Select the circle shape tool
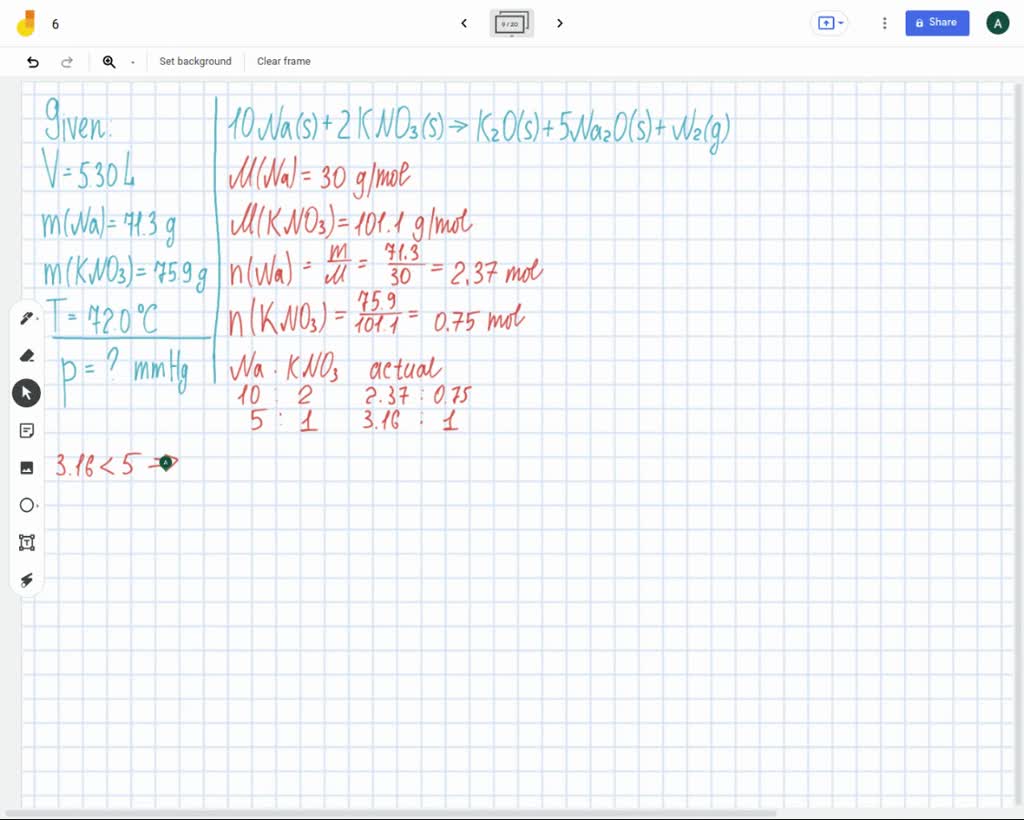The image size is (1024, 820). click(27, 505)
